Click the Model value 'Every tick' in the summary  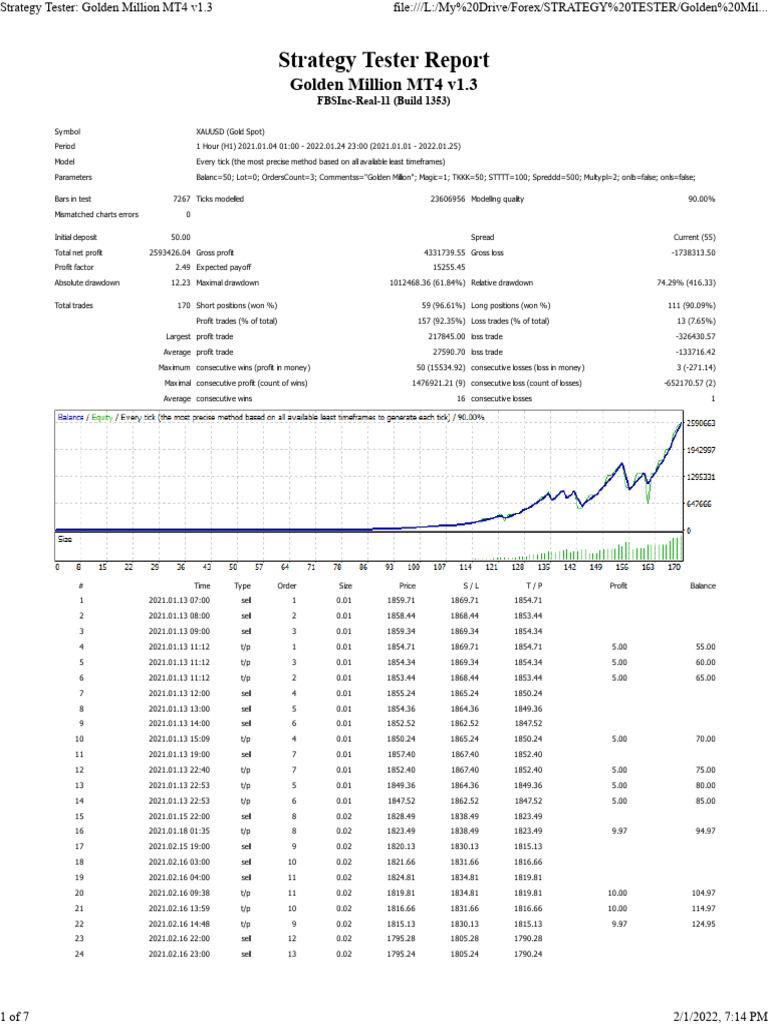(321, 162)
